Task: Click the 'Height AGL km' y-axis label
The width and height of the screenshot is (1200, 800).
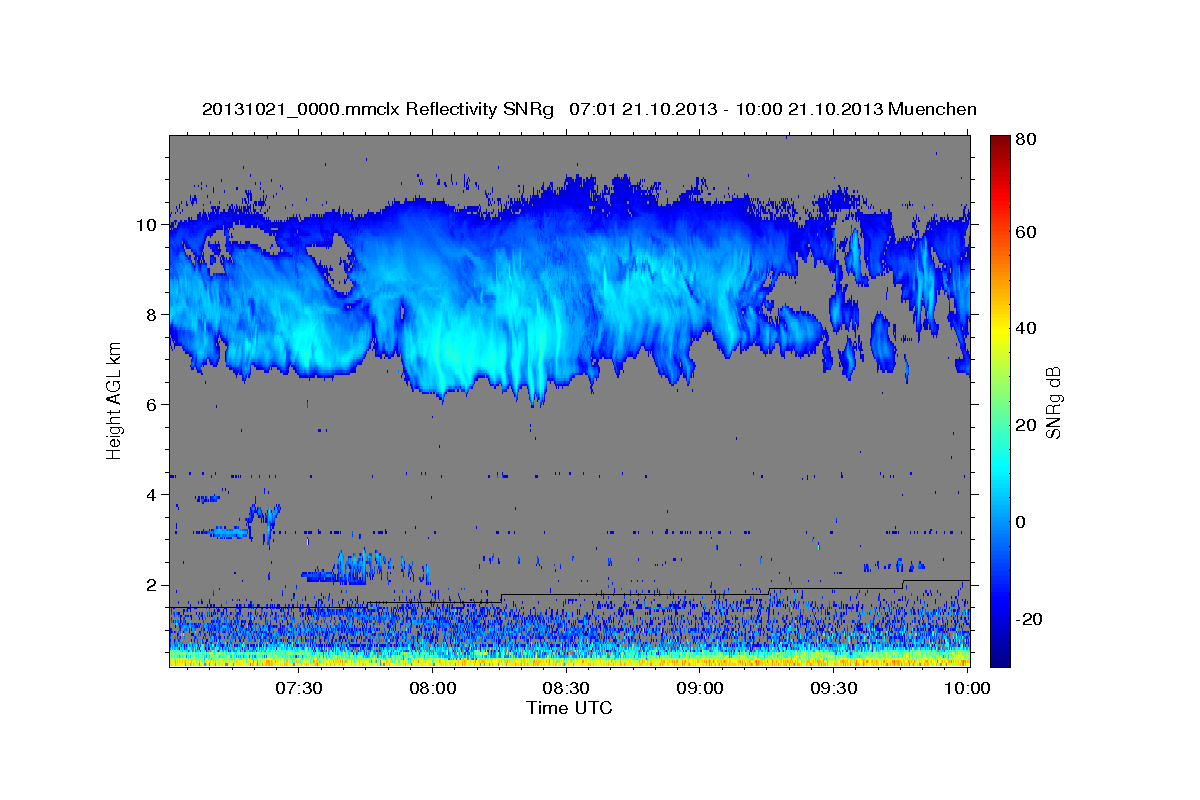Action: [x=114, y=402]
